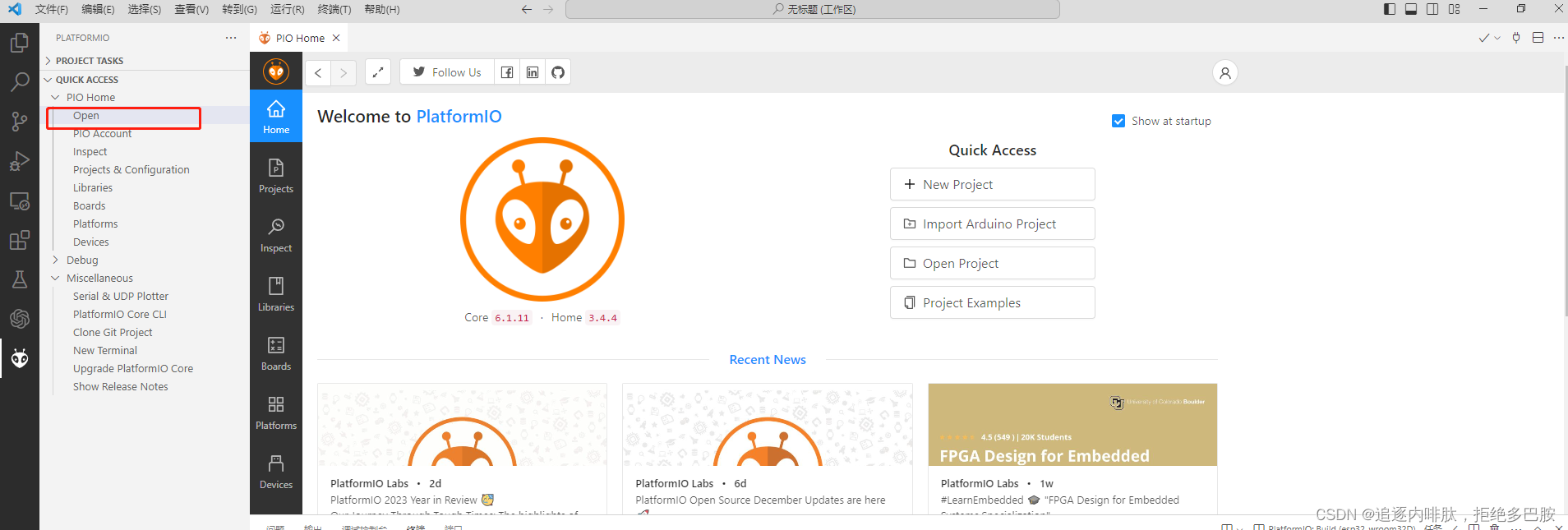Viewport: 1568px width, 530px height.
Task: Click Import Arduino Project button
Action: pyautogui.click(x=993, y=224)
